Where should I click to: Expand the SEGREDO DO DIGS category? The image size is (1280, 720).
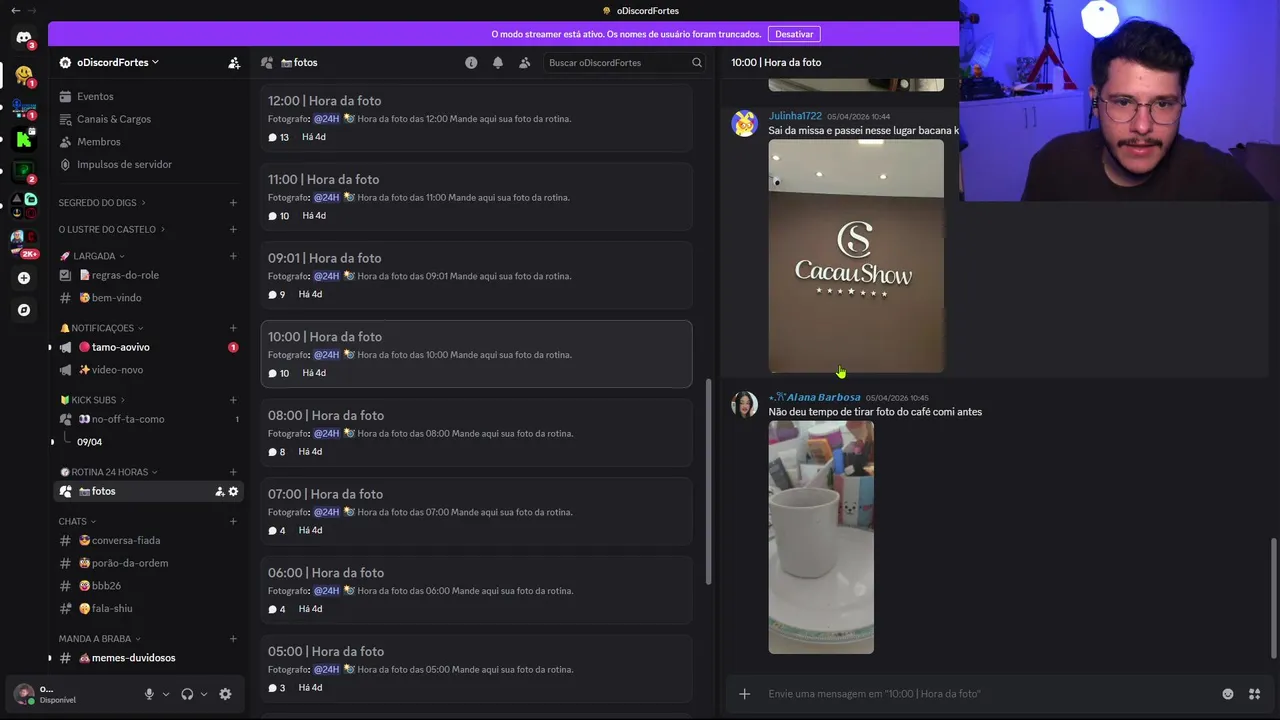pos(102,202)
